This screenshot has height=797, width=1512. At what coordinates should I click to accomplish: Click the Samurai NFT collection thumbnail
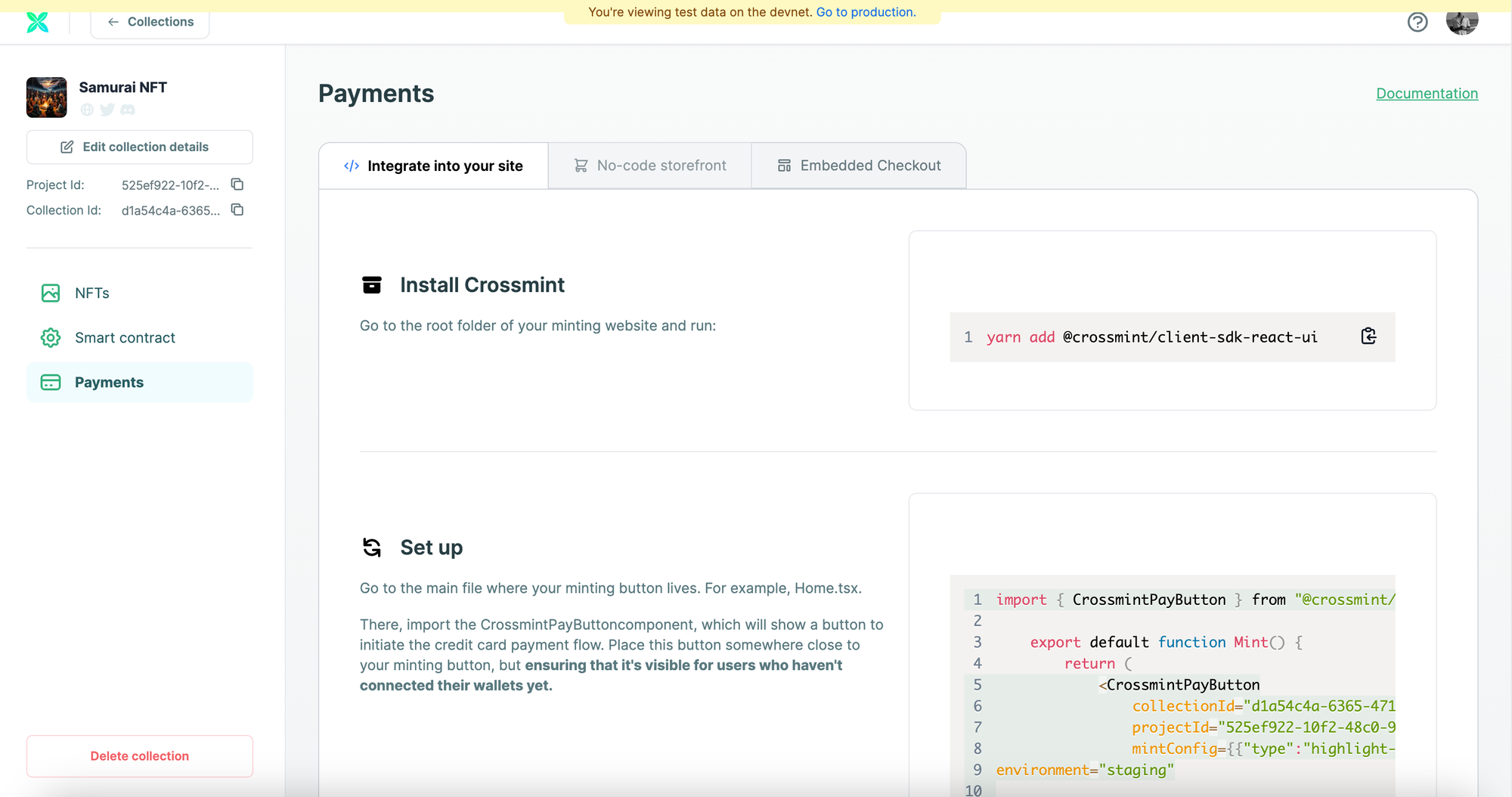coord(47,98)
